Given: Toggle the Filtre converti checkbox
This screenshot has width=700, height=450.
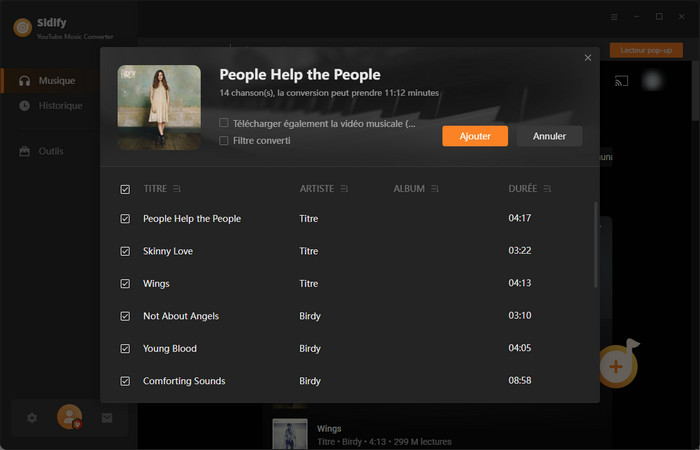Looking at the screenshot, I should [224, 141].
